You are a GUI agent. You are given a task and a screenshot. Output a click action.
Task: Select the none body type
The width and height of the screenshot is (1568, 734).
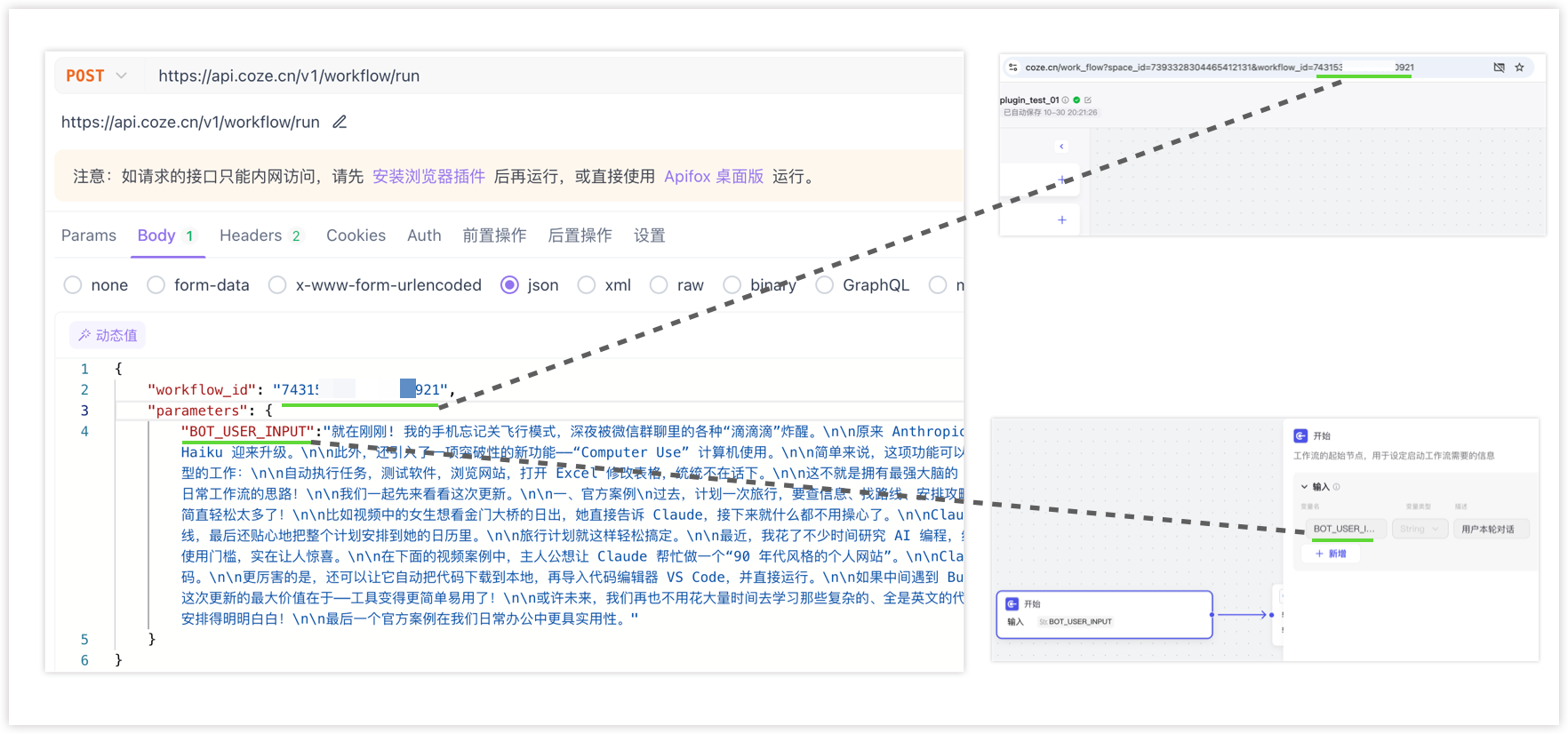pyautogui.click(x=73, y=285)
